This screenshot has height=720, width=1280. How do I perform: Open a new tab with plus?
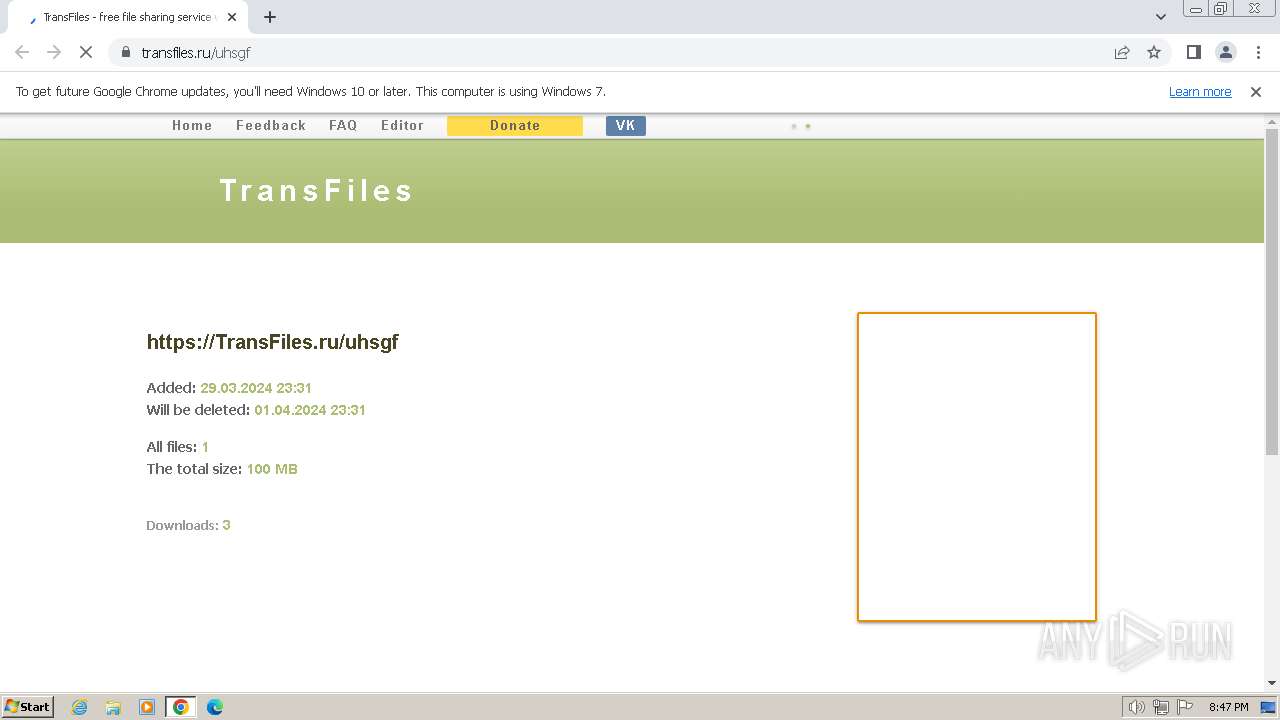[270, 17]
